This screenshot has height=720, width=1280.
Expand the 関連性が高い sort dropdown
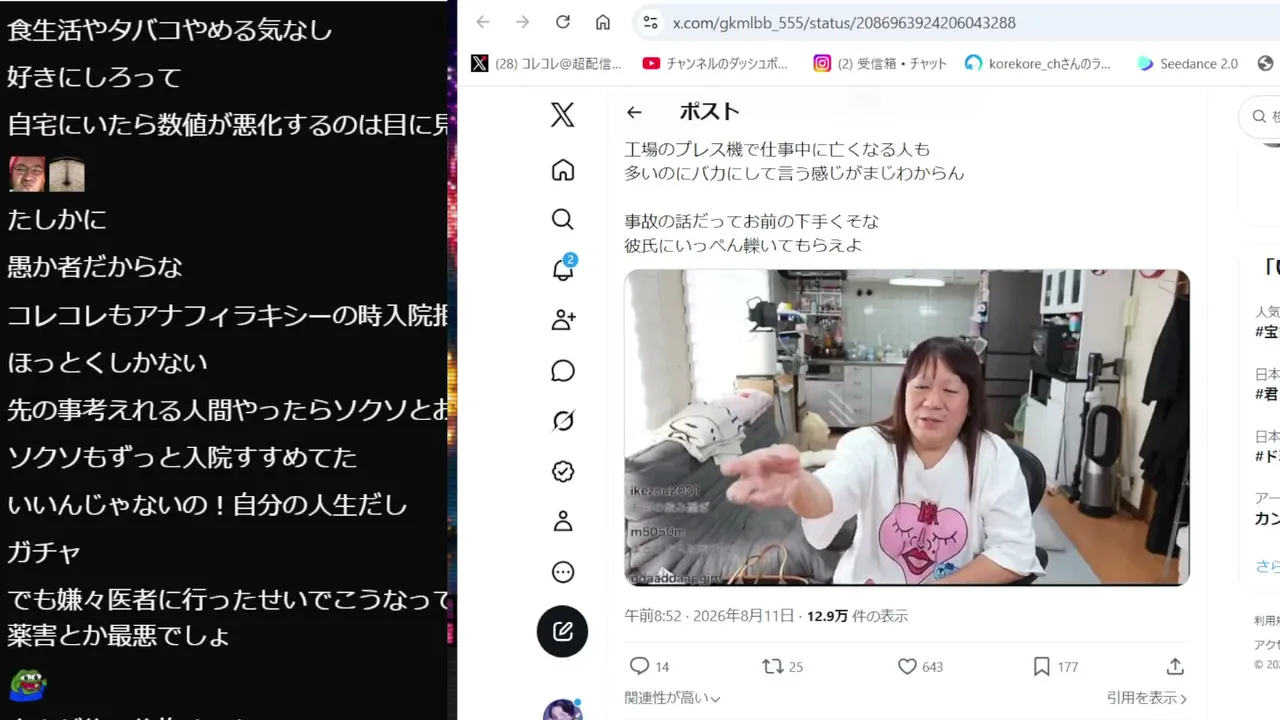tap(673, 698)
